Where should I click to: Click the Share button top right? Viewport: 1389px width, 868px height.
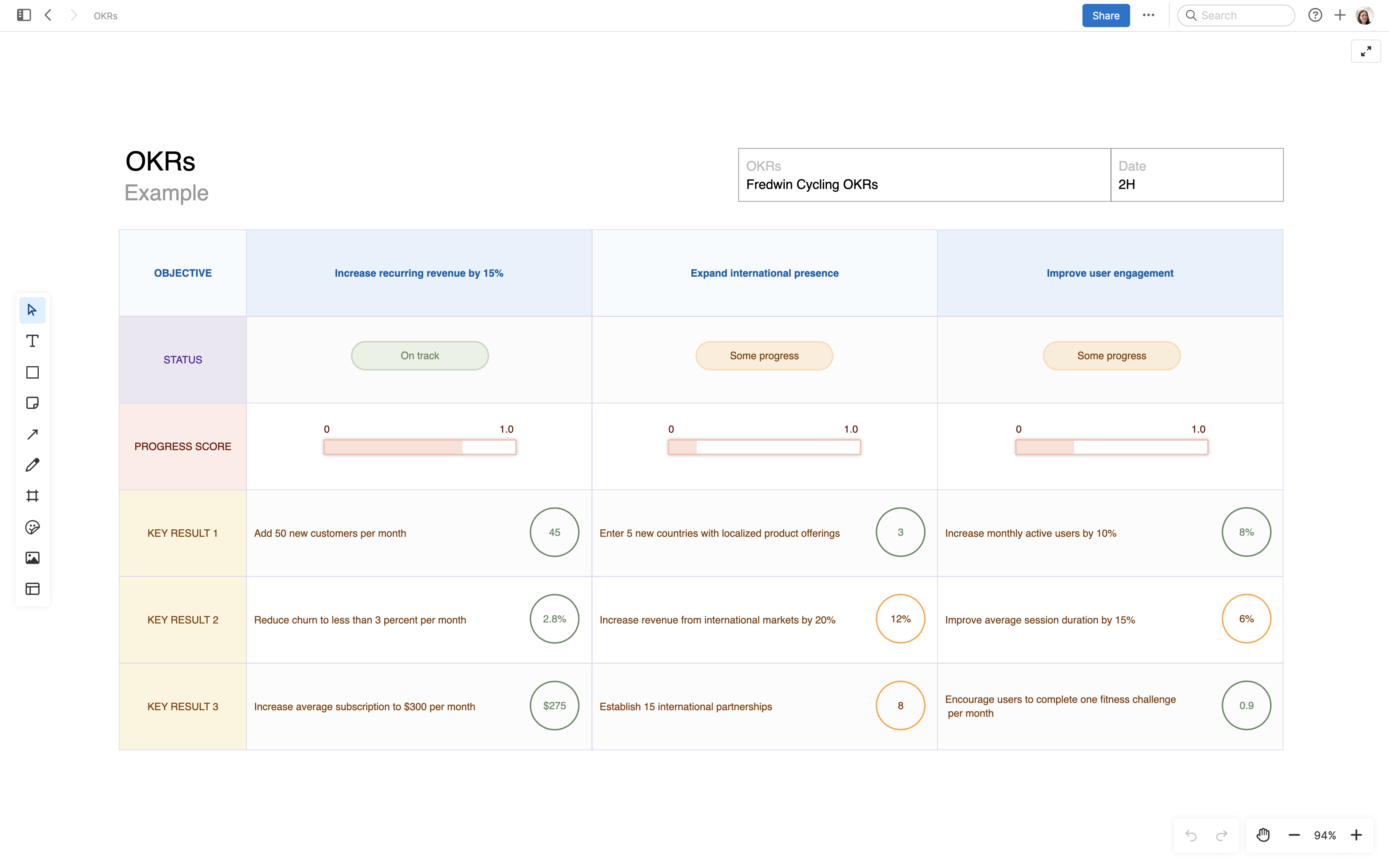coord(1105,15)
